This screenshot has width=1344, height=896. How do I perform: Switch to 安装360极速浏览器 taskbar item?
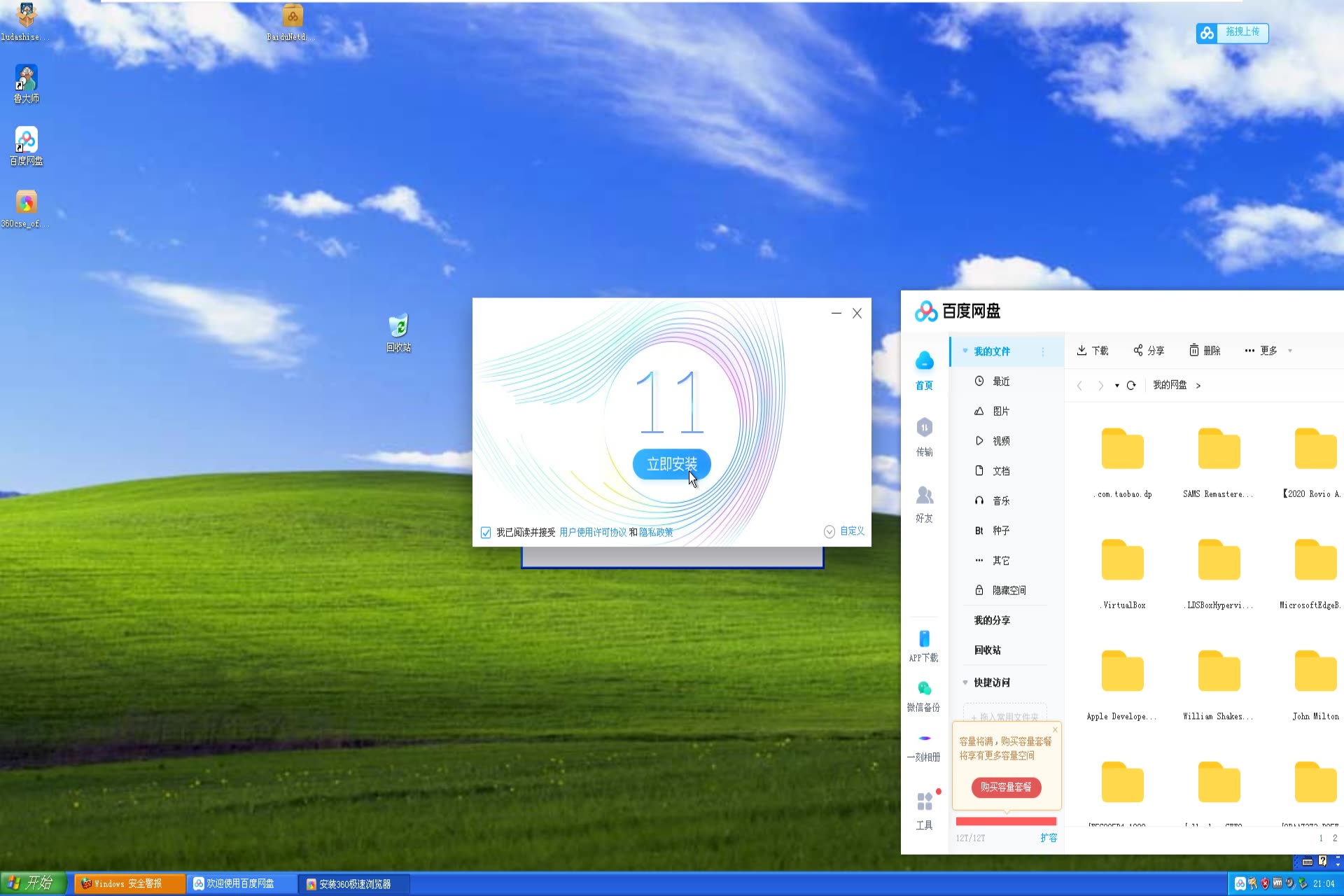click(355, 884)
